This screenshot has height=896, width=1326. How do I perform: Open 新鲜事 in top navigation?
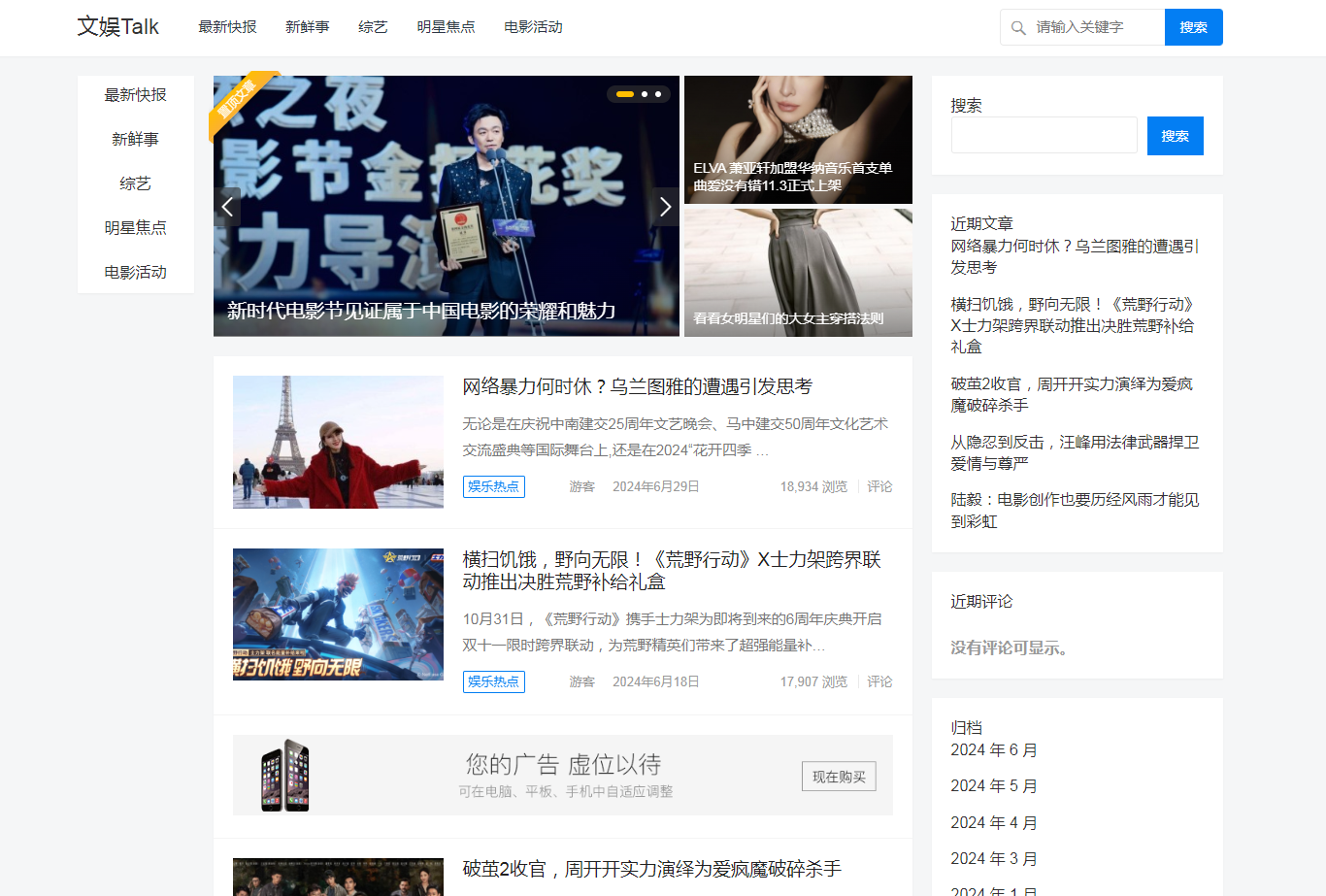[x=307, y=27]
